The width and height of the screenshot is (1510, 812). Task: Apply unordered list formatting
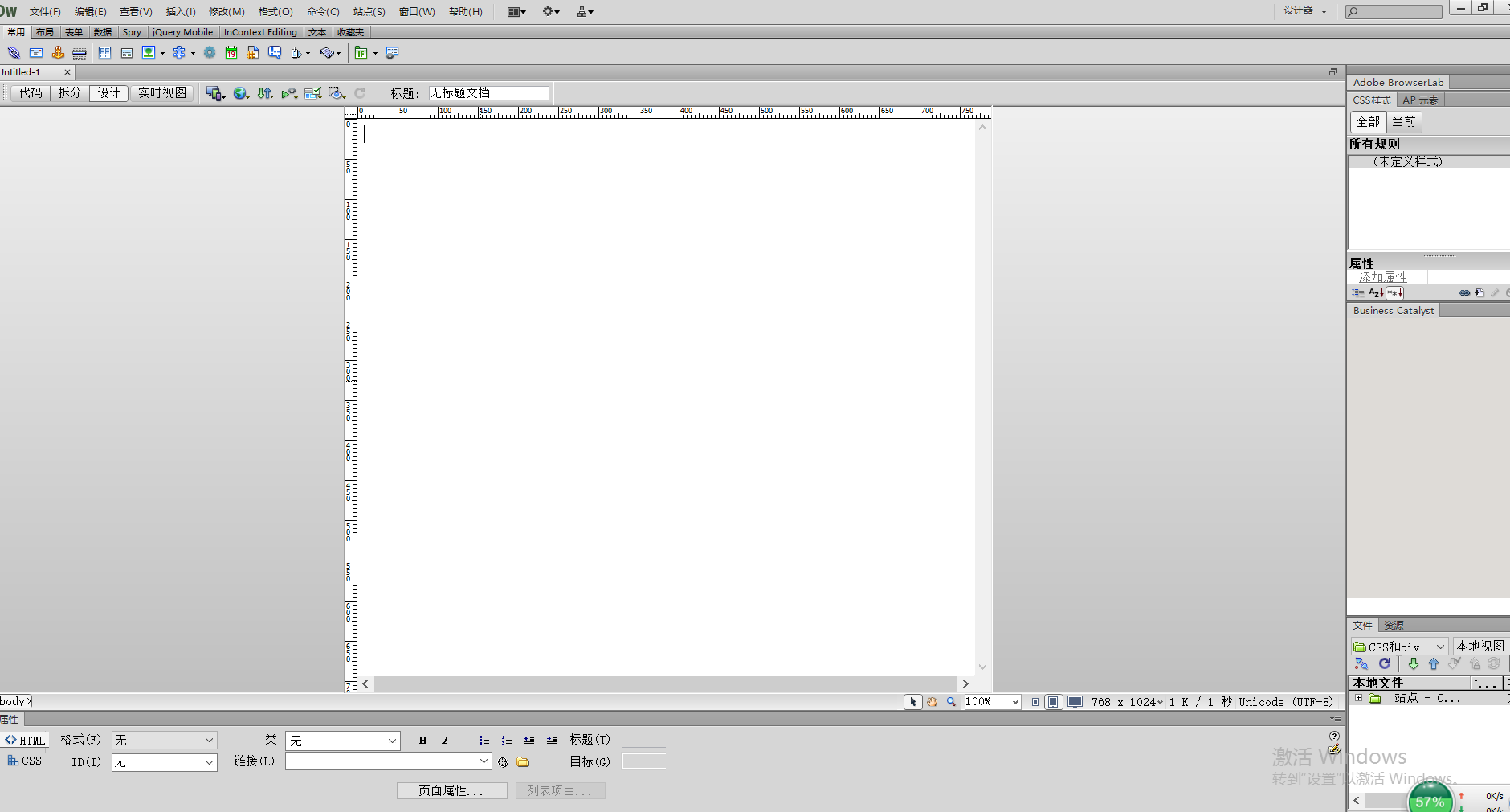(x=484, y=741)
